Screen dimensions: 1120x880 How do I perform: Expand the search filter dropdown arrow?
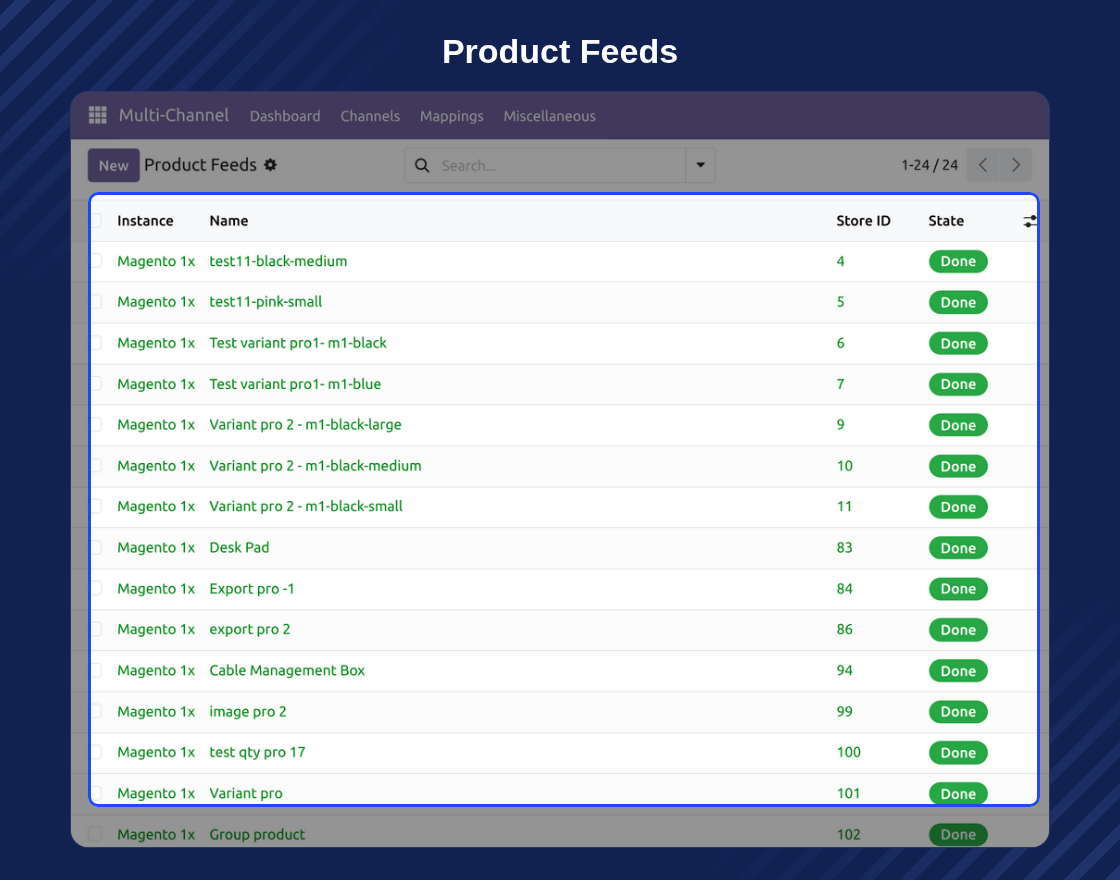[x=701, y=166]
